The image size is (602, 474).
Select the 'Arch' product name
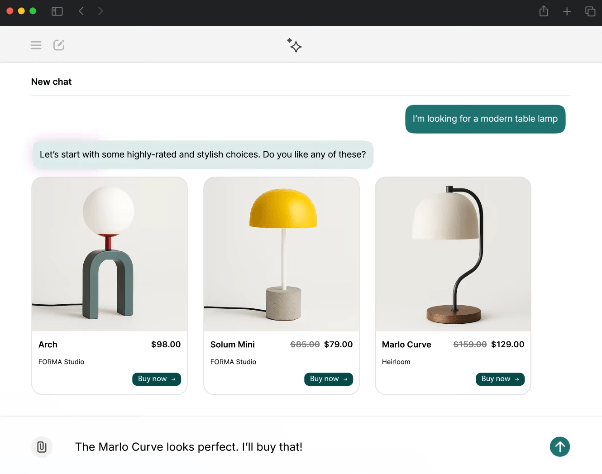tap(48, 345)
